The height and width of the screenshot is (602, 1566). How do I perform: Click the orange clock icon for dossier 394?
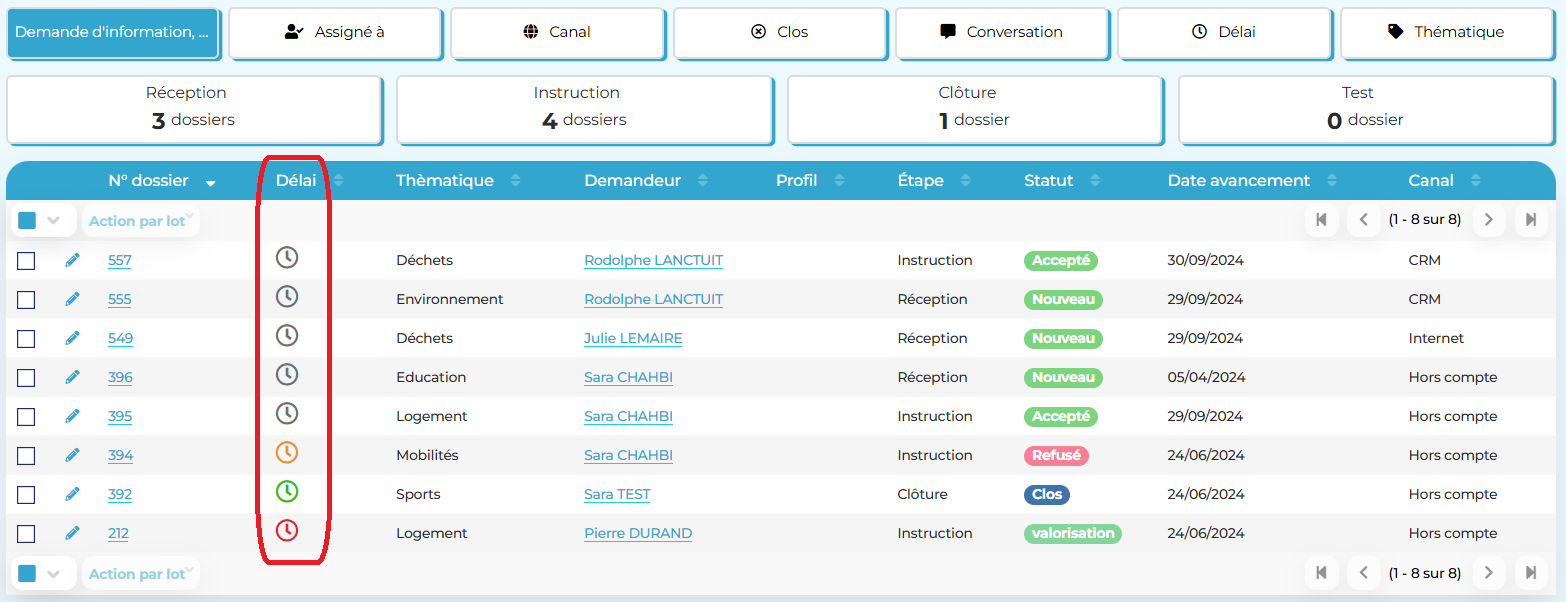tap(287, 453)
